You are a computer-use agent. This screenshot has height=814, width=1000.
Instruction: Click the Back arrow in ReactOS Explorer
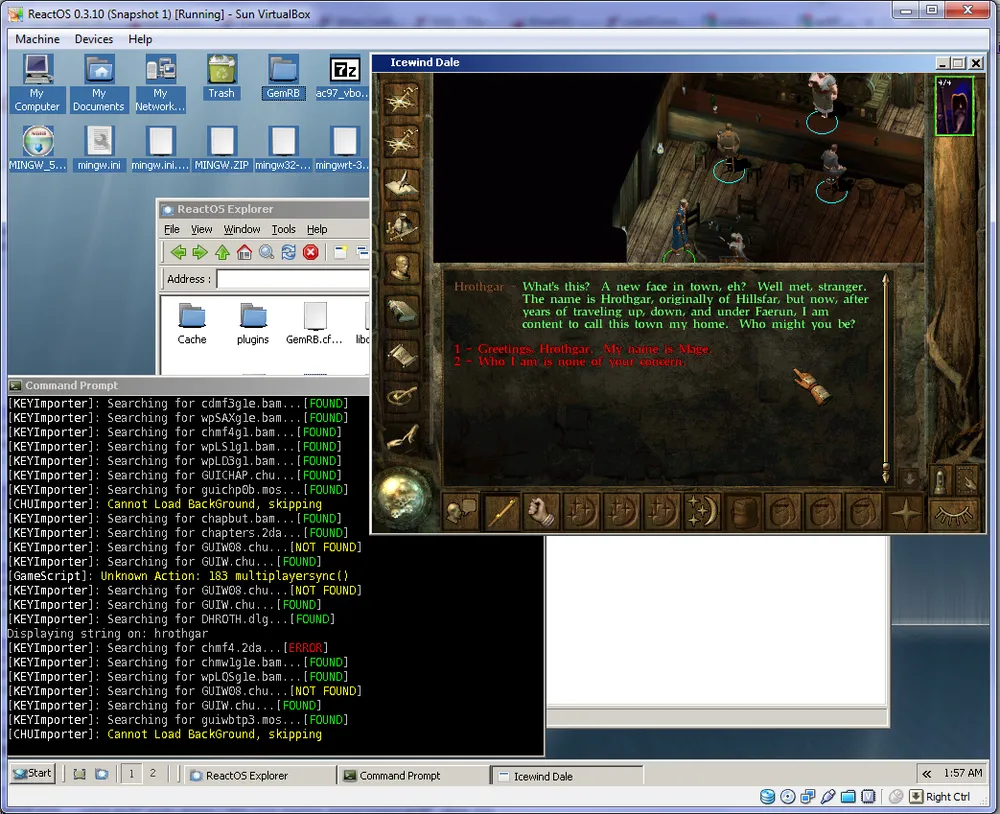coord(179,253)
